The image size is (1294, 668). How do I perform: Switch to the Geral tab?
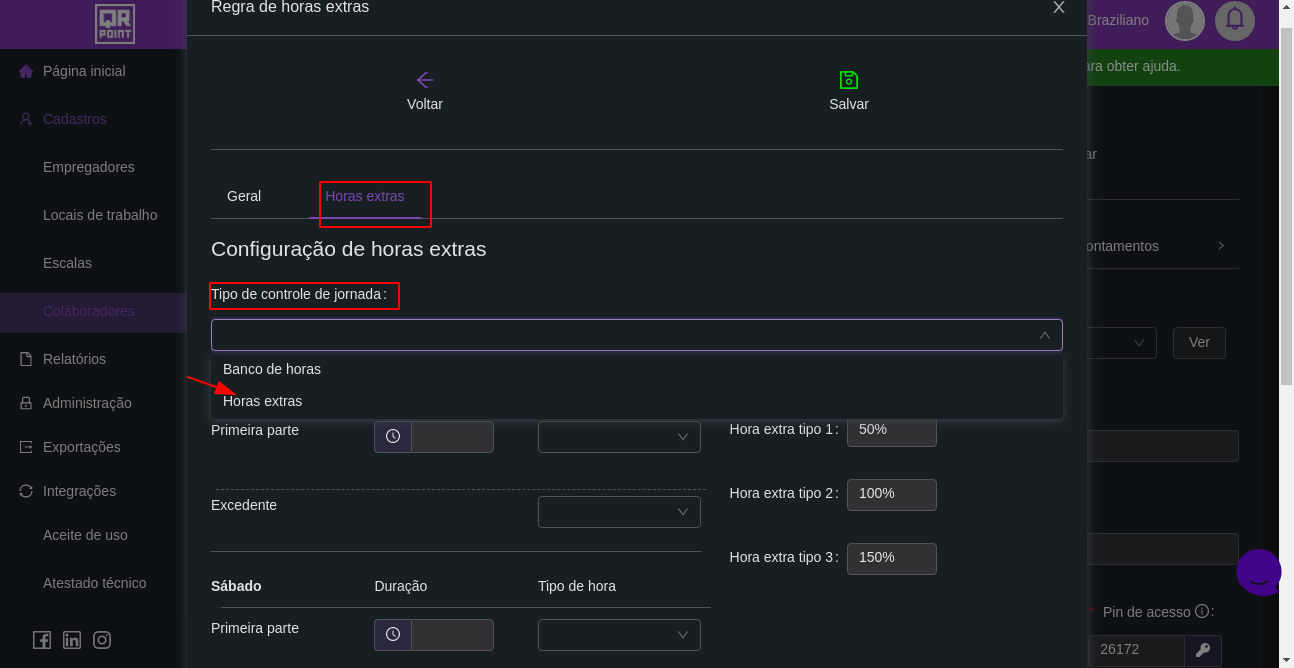tap(244, 196)
